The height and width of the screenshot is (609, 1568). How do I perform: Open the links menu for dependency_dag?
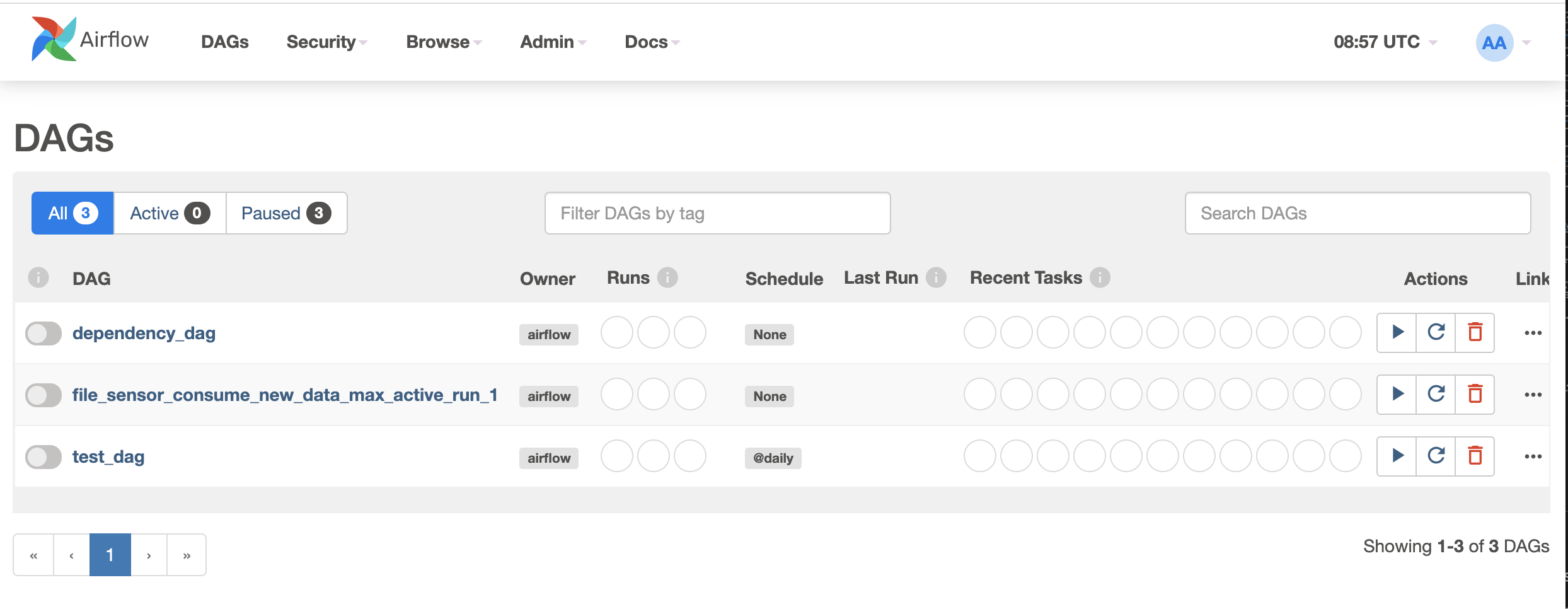coord(1533,332)
